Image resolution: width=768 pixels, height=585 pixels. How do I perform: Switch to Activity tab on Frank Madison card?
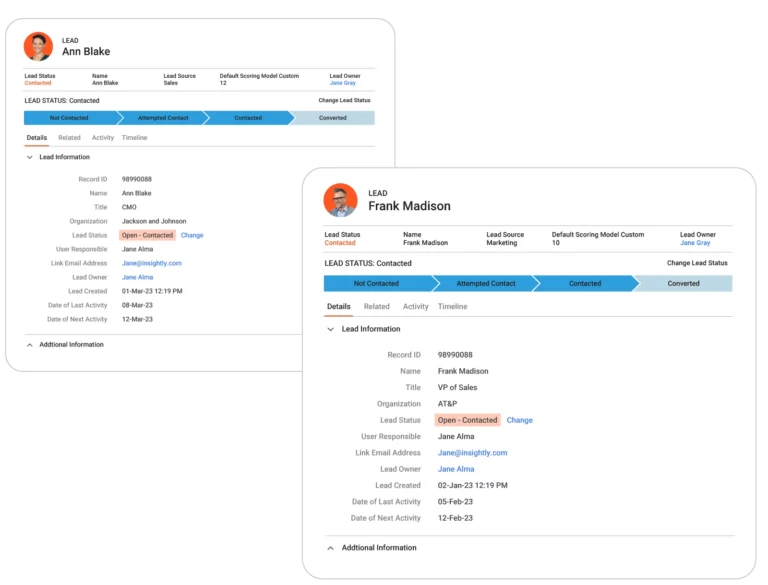point(415,307)
